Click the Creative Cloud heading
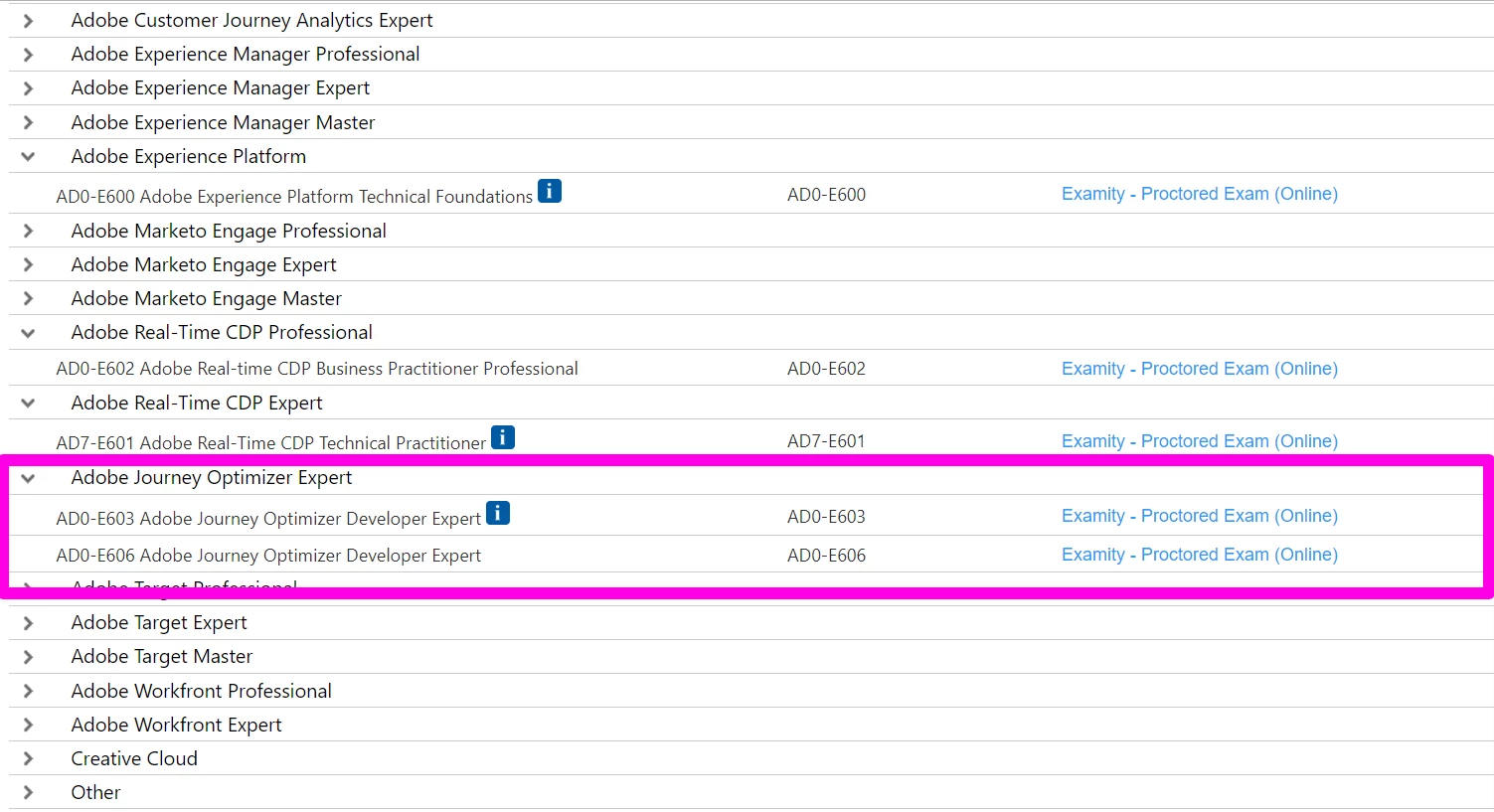Screen dimensions: 1494x812 pos(134,758)
